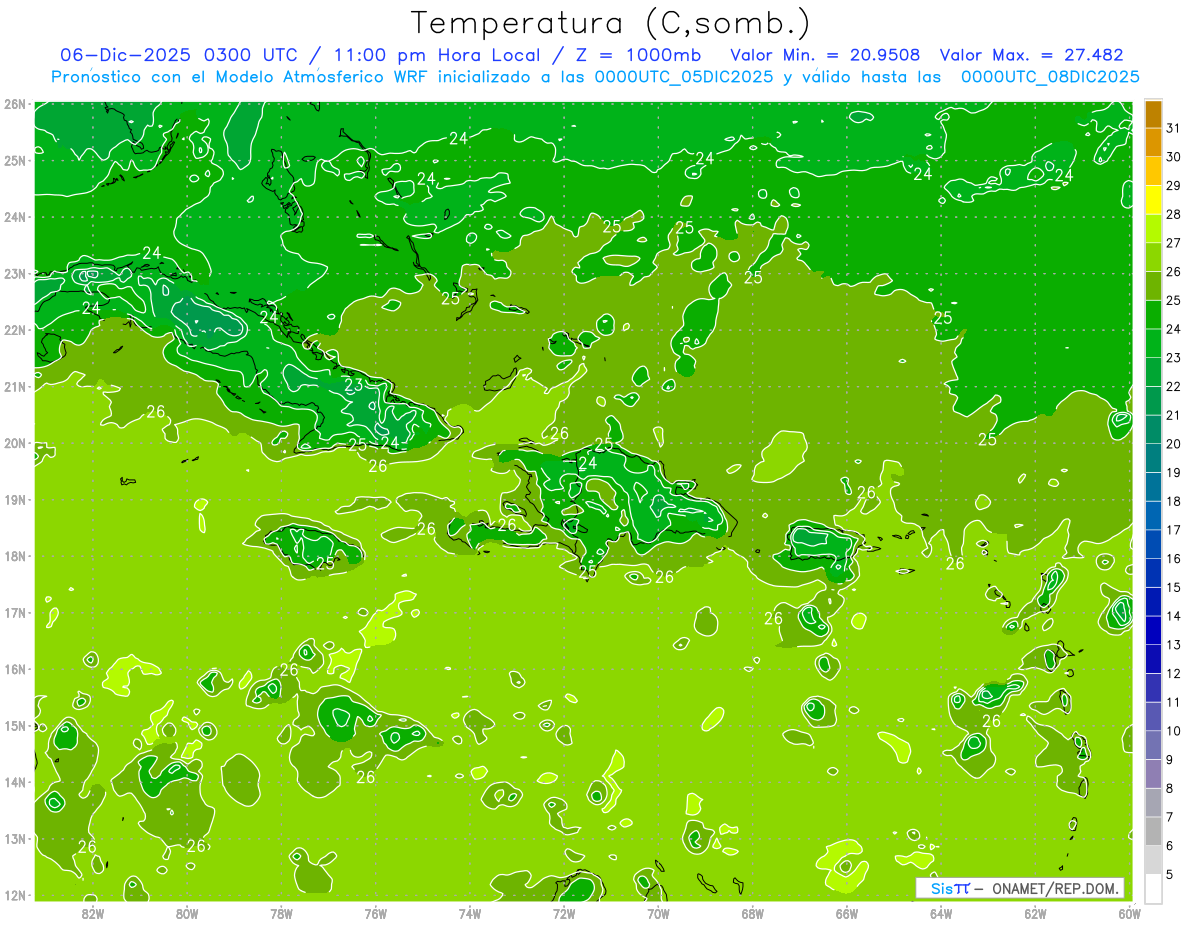Click the 12N latitude axis label
Image resolution: width=1200 pixels, height=927 pixels.
pyautogui.click(x=15, y=895)
